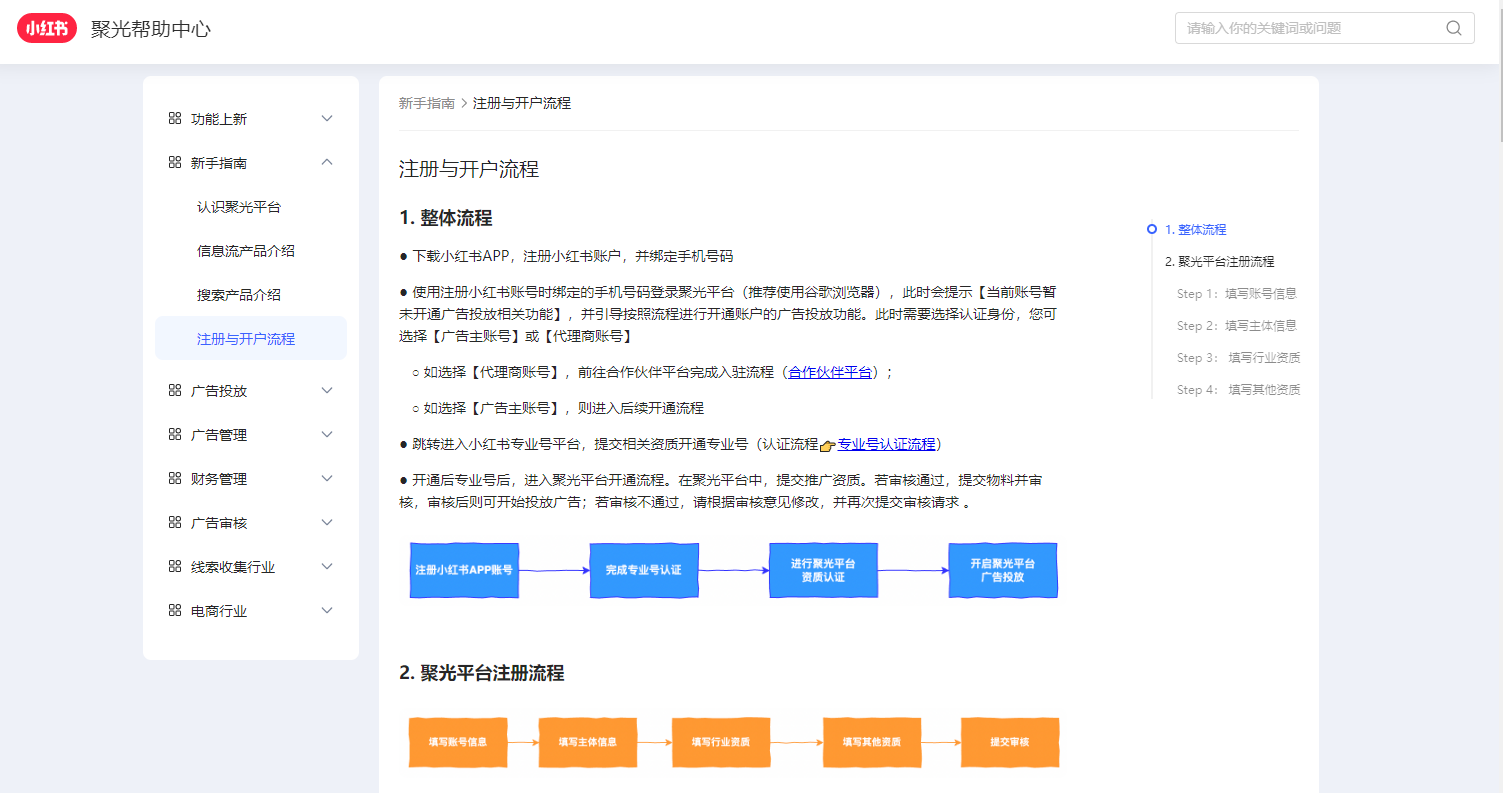Click orange 提交审核 flowchart box

[x=1010, y=742]
